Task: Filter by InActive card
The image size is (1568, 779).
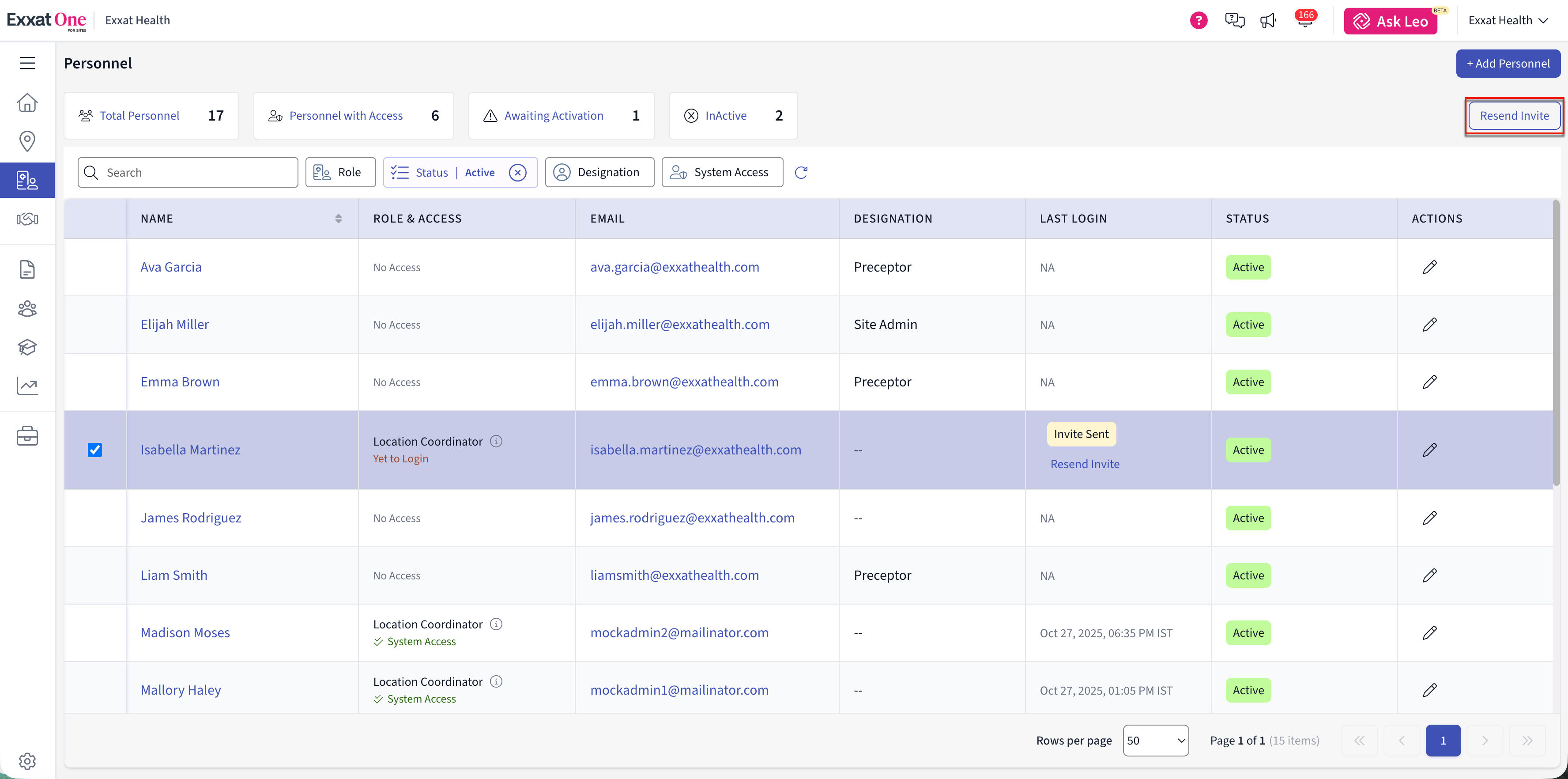Action: click(733, 116)
